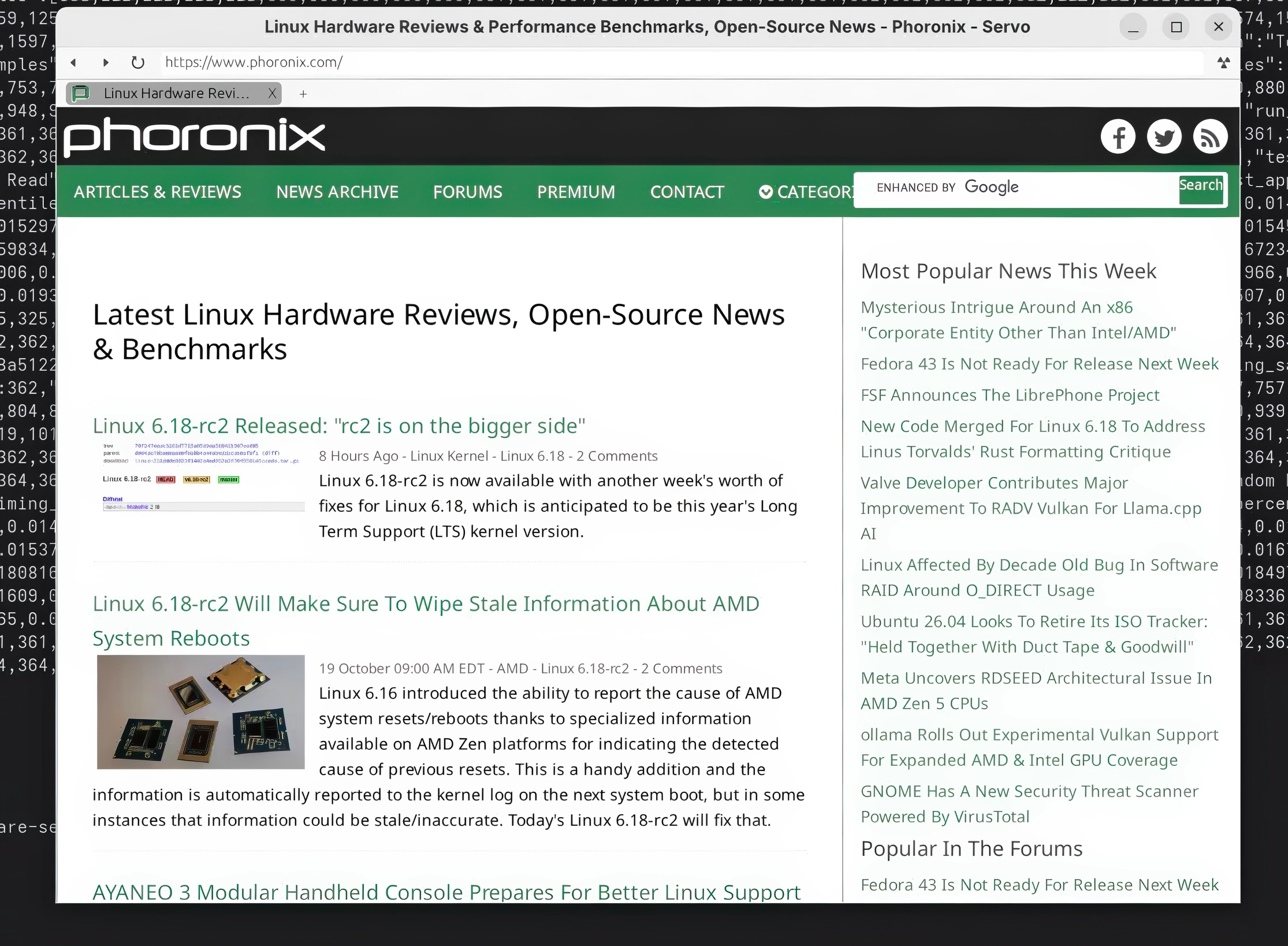
Task: Click the experimental radiation icon in toolbar
Action: coord(1223,62)
